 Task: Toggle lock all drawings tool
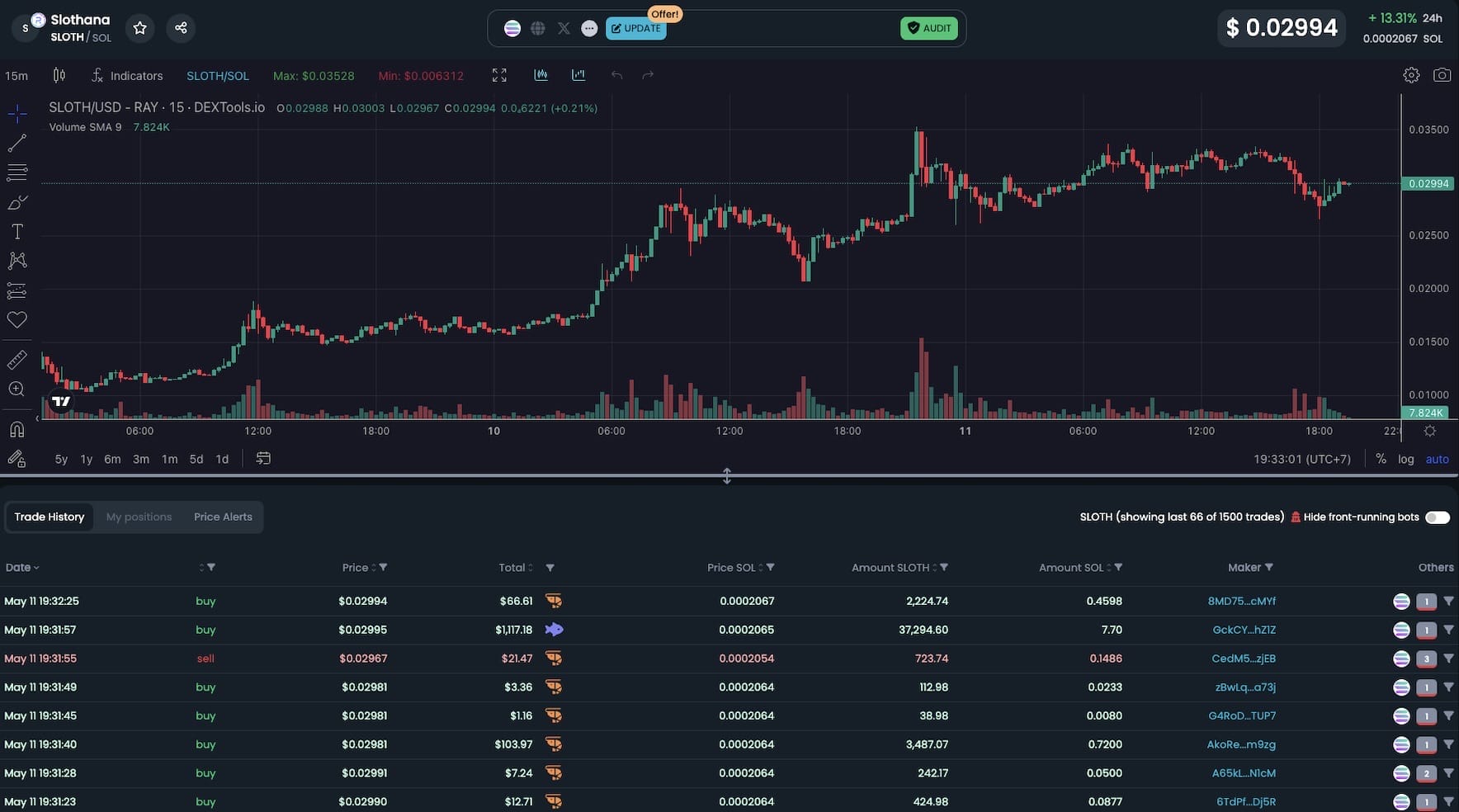[17, 459]
